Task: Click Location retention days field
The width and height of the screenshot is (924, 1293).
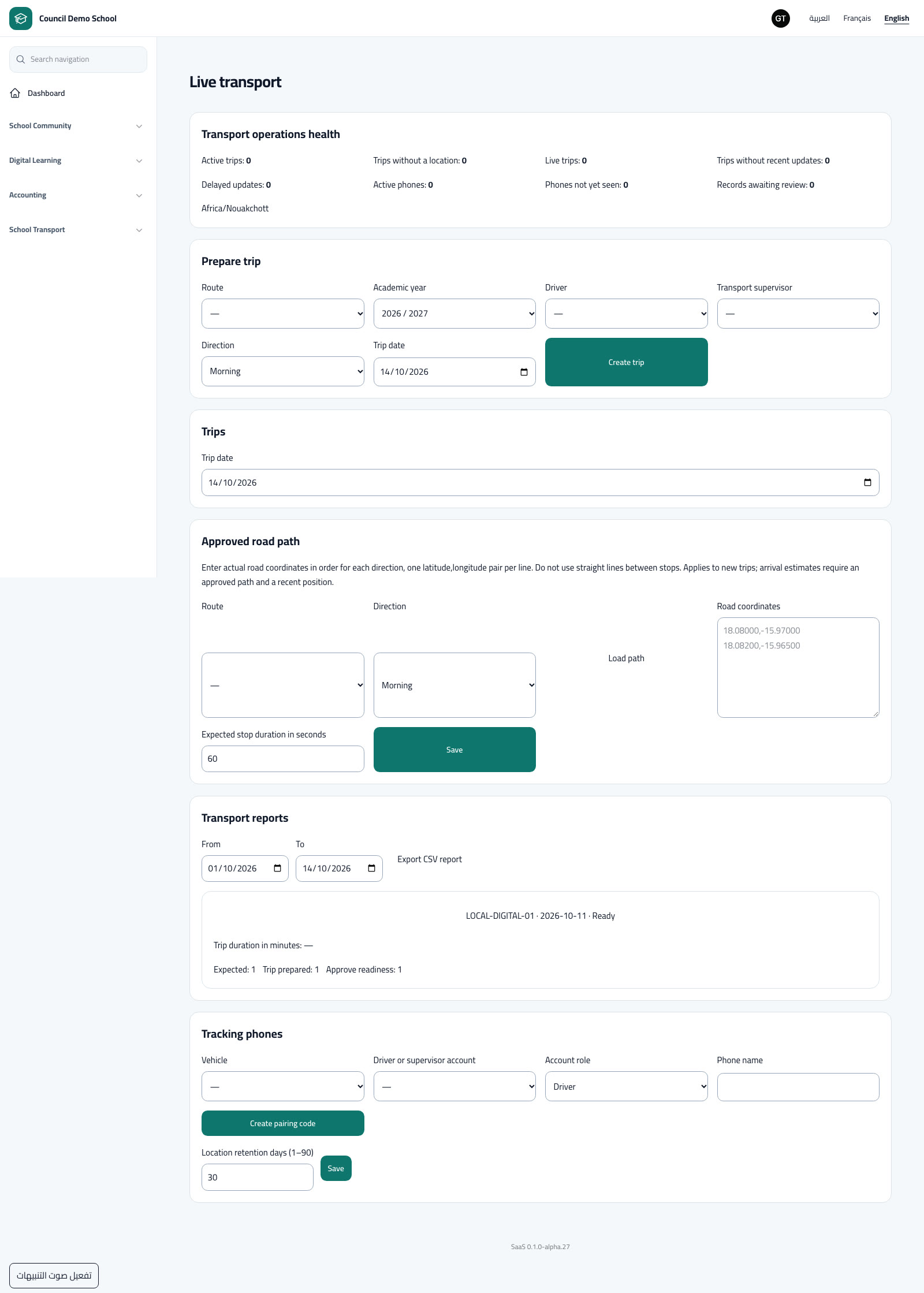Action: 257,1177
